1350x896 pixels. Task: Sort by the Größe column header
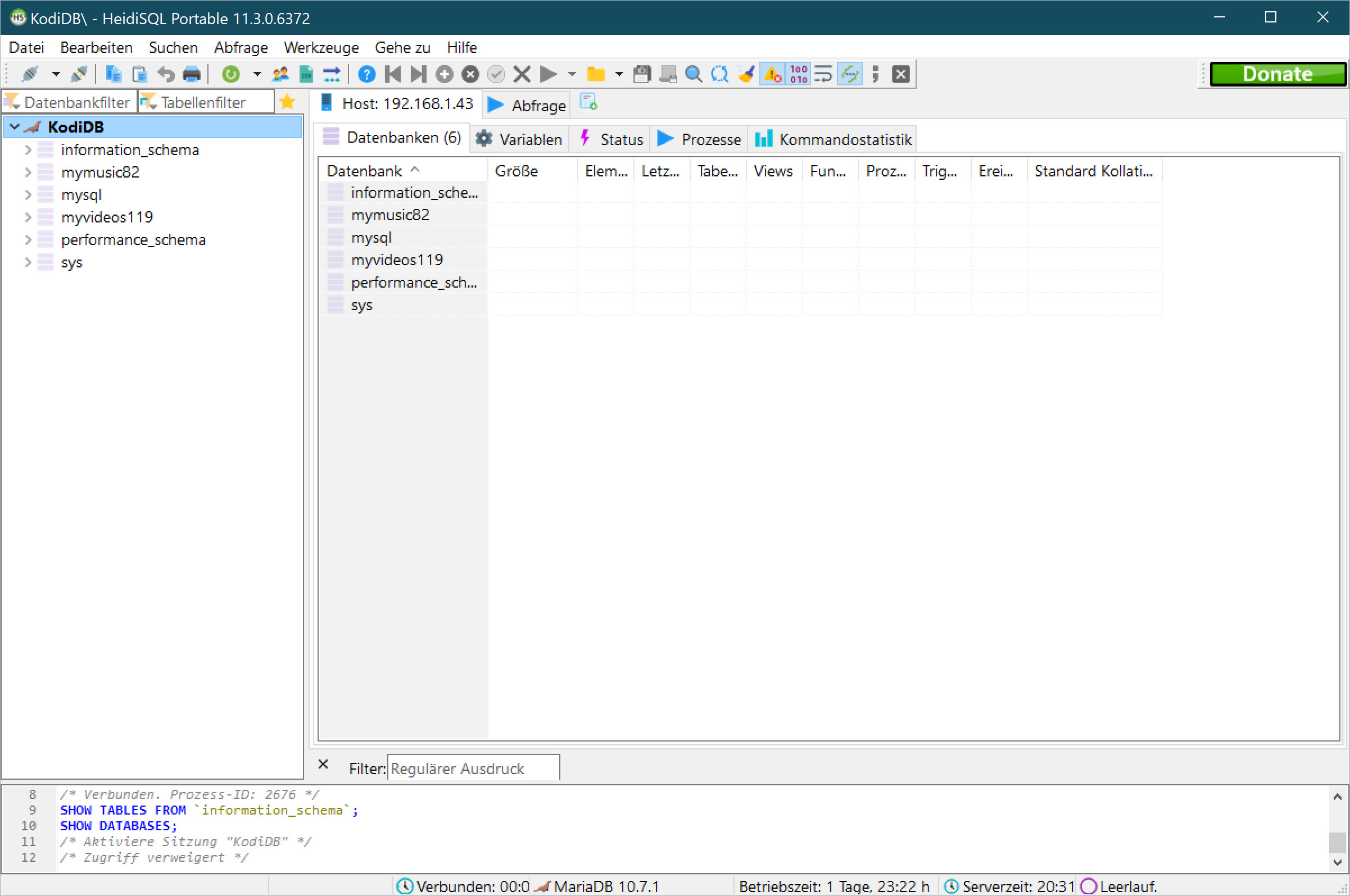tap(533, 171)
